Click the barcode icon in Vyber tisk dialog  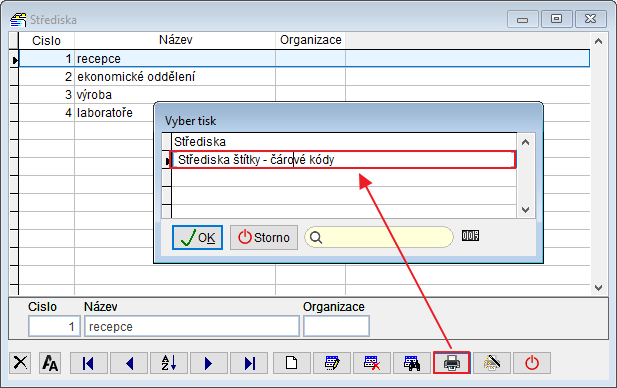pos(470,236)
